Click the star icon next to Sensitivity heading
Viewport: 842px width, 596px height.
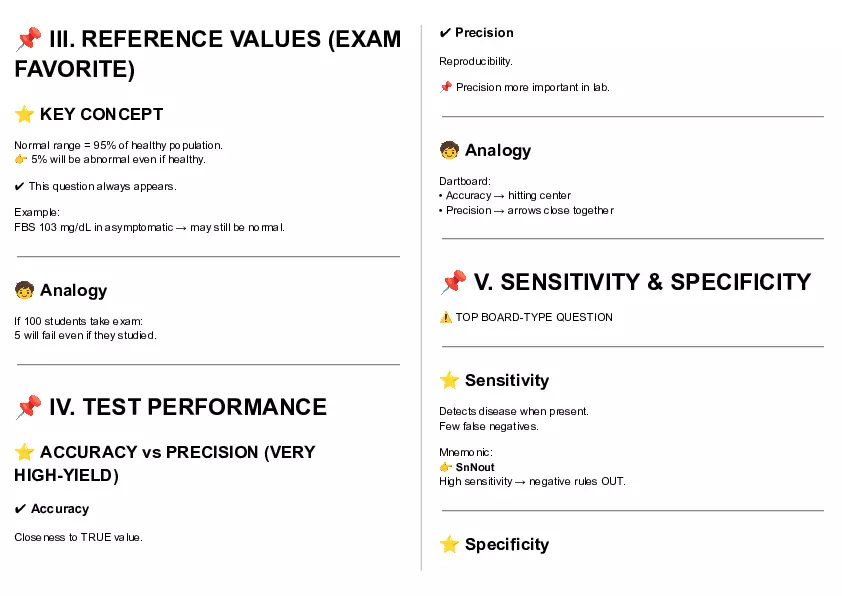(x=450, y=381)
